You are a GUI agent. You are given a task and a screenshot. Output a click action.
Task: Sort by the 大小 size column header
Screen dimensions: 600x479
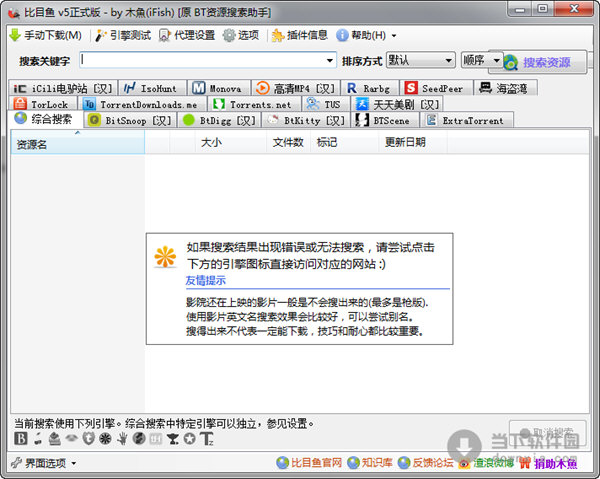coord(231,142)
